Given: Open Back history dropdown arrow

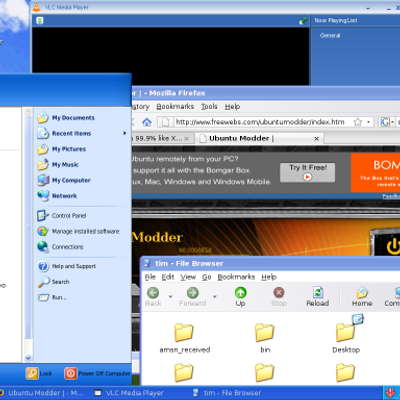Looking at the screenshot, I should 171,296.
